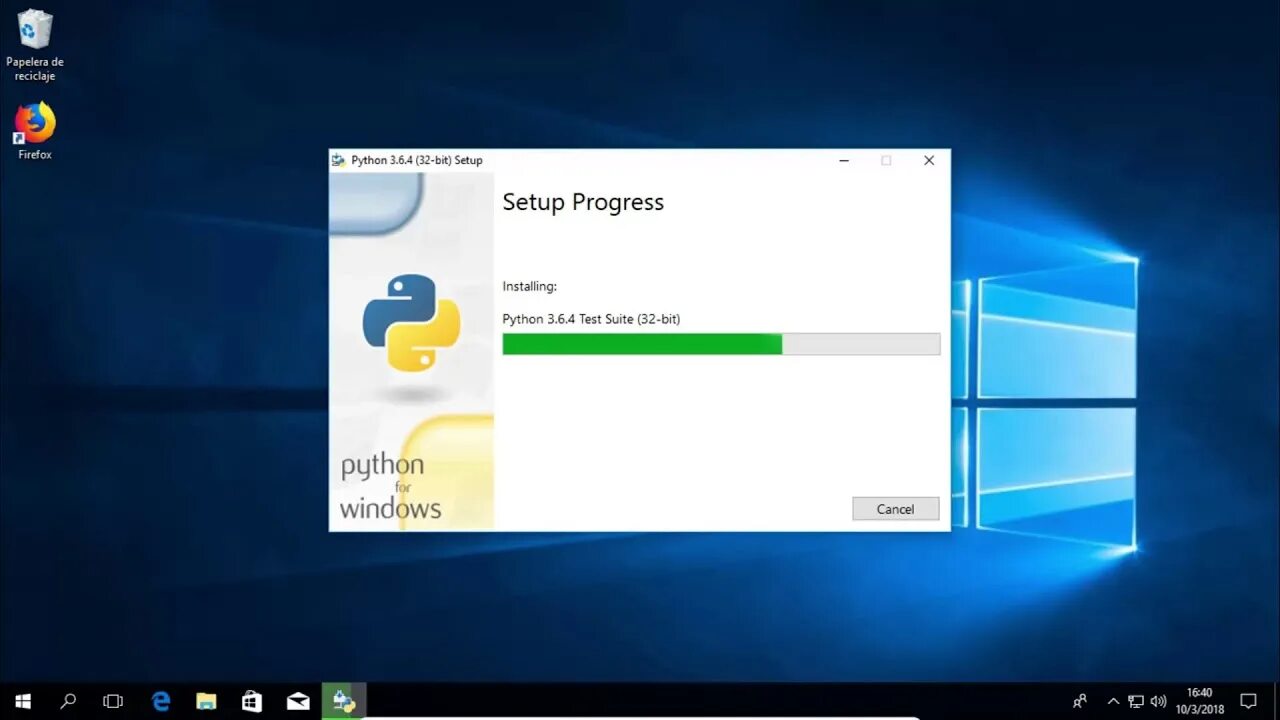1280x720 pixels.
Task: Click the Python icon in the setup title bar
Action: [x=339, y=160]
